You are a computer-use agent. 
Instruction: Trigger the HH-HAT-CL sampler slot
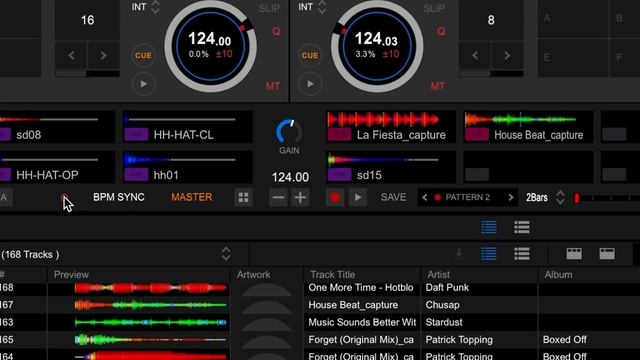coord(187,127)
